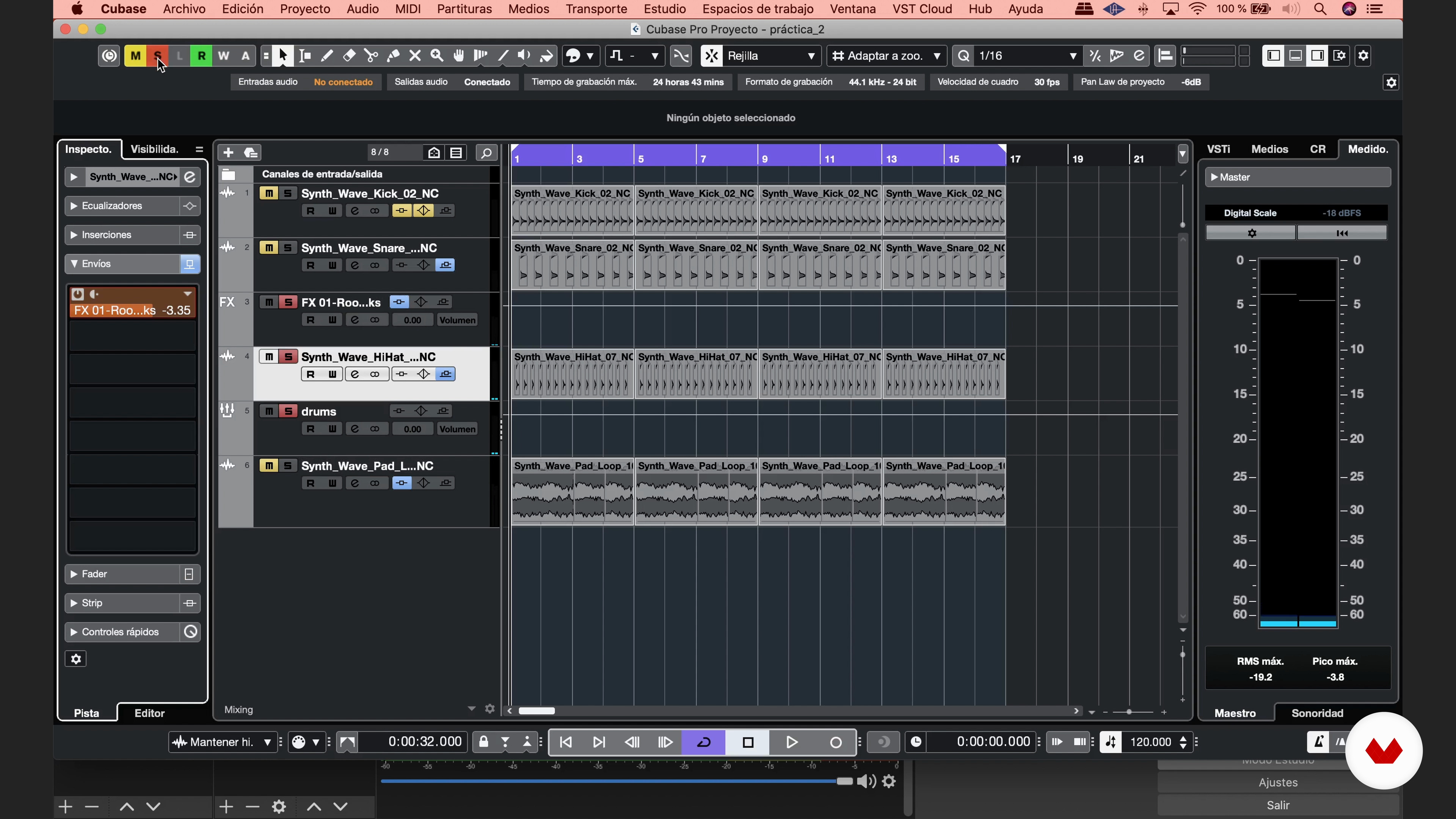Reset meter with the rewind icon
This screenshot has height=819, width=1456.
[1342, 233]
